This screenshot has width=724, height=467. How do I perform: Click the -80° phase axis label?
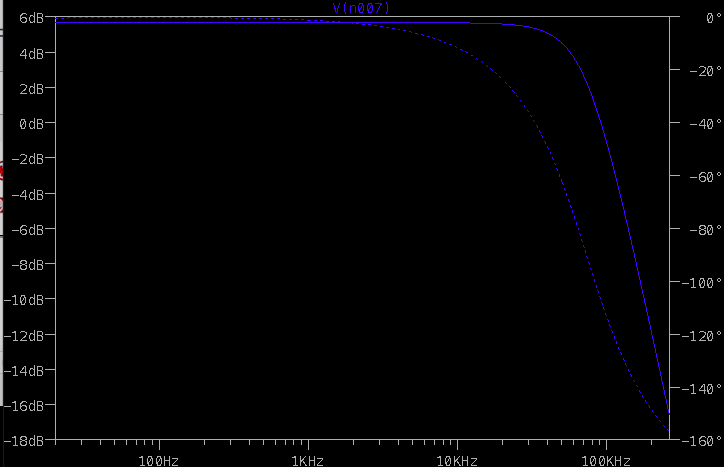tap(706, 230)
